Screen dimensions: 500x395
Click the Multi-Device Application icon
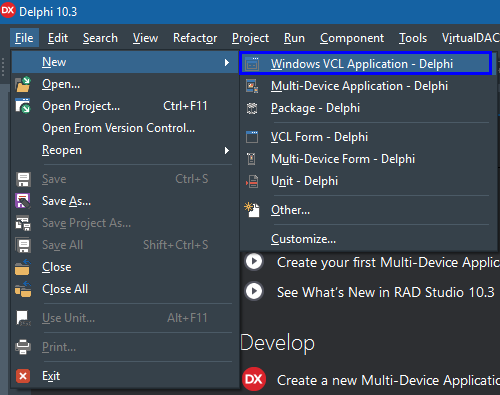[x=252, y=86]
